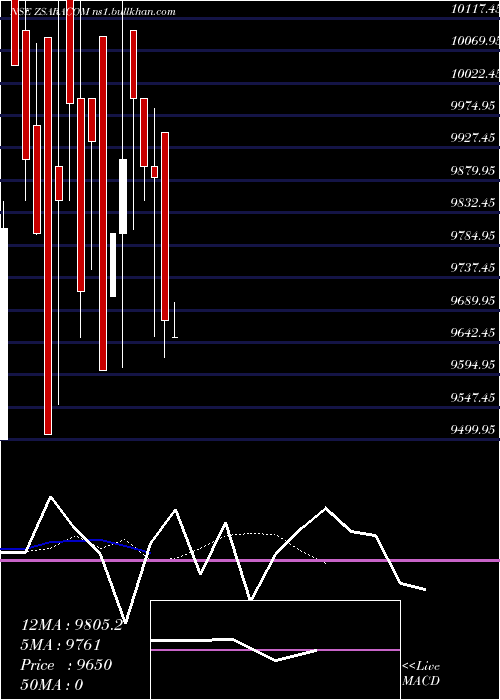Click the last small candle near 9642.45
The width and height of the screenshot is (500, 700).
pos(175,320)
